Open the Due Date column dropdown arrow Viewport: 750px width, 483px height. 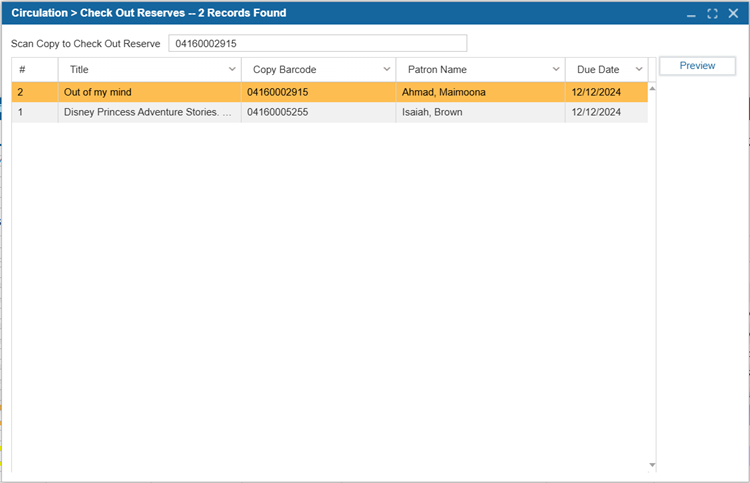click(x=639, y=69)
